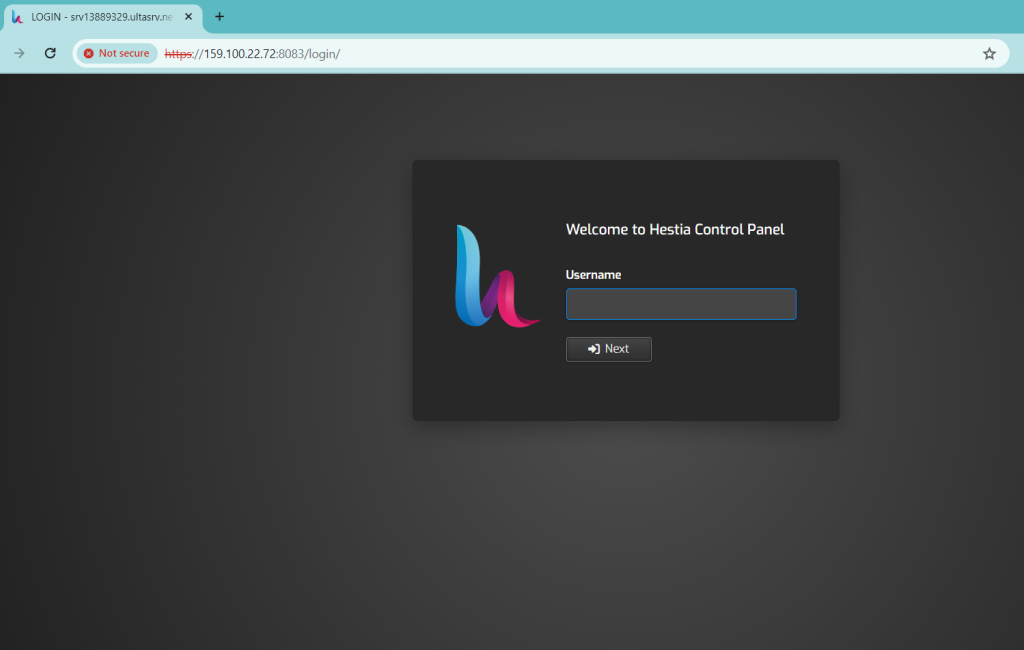Switch to the LOGIN - srv13889329 tab

pos(101,17)
